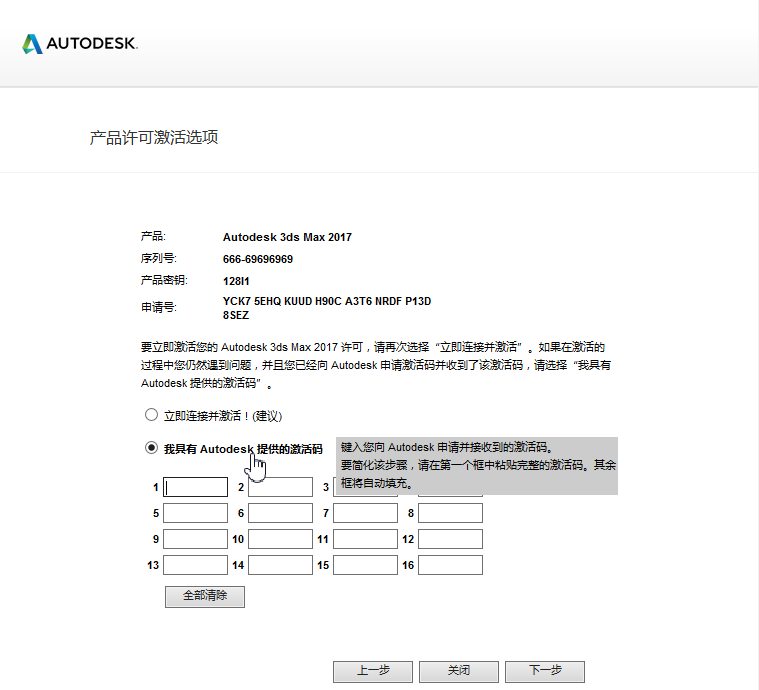Click the product name Autodesk 3ds Max 2017
The height and width of the screenshot is (690, 759).
(287, 237)
